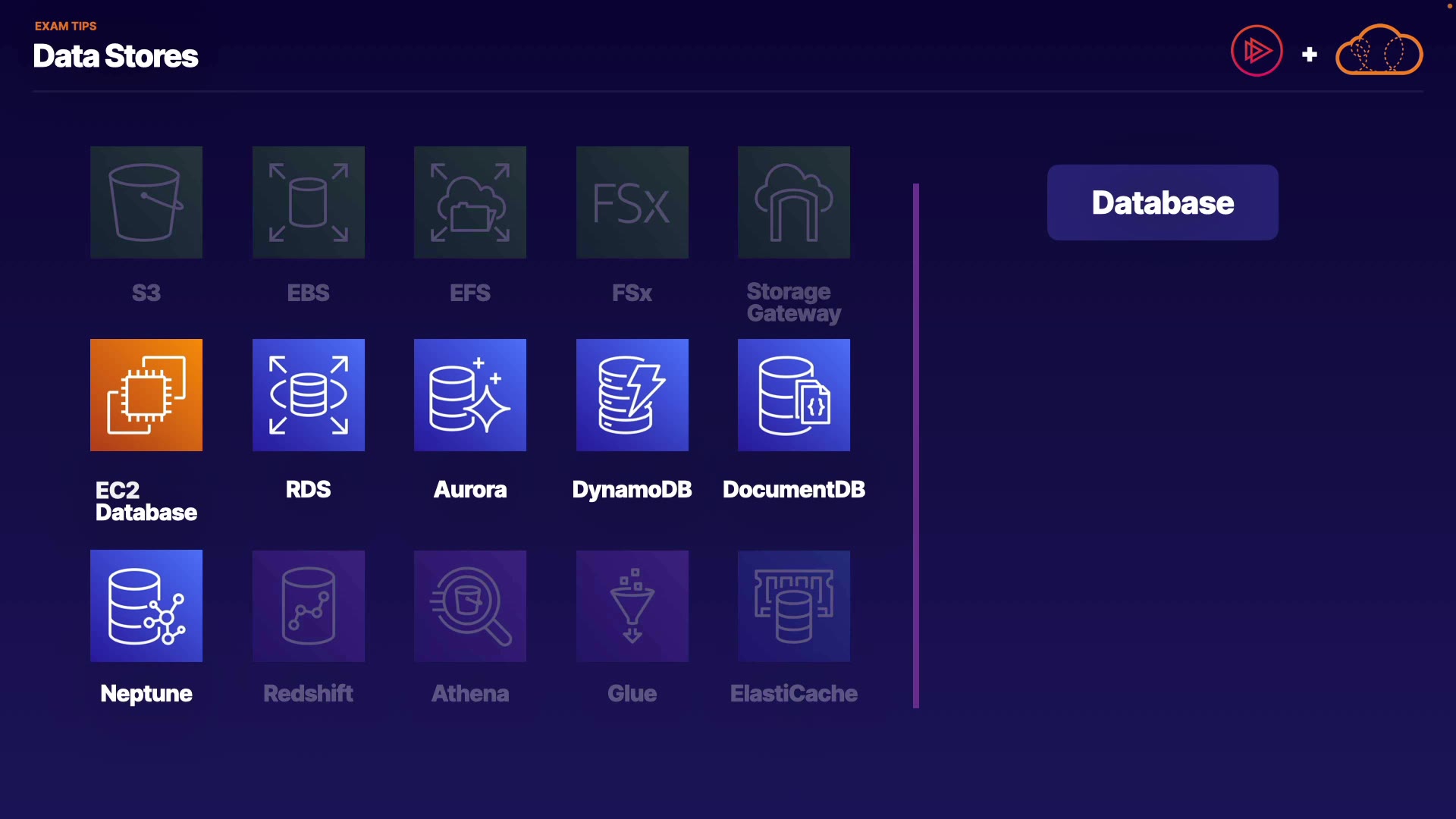Screen dimensions: 1456x819
Task: Click the EFS file system icon
Action: (x=470, y=202)
